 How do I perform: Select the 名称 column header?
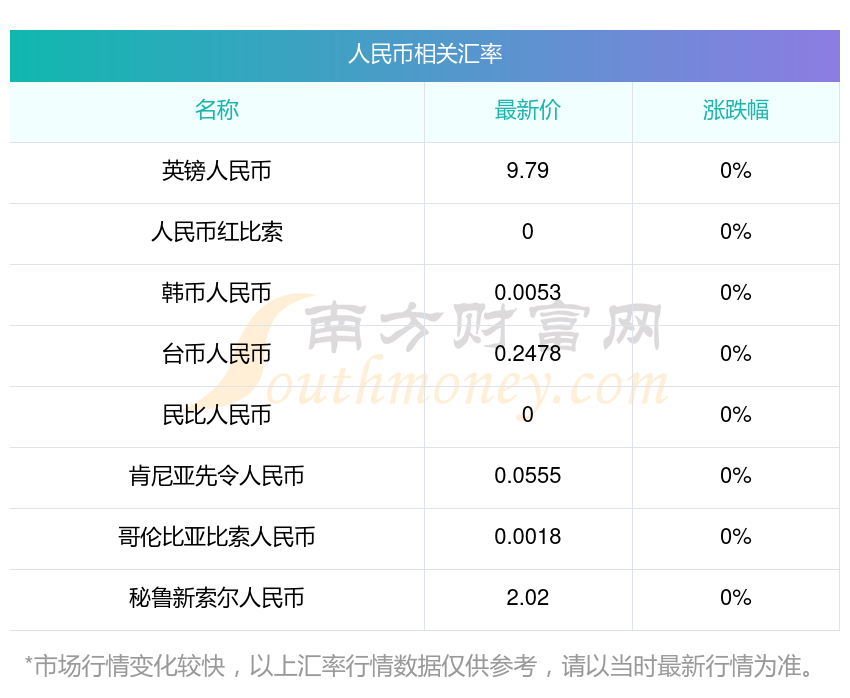pyautogui.click(x=217, y=110)
